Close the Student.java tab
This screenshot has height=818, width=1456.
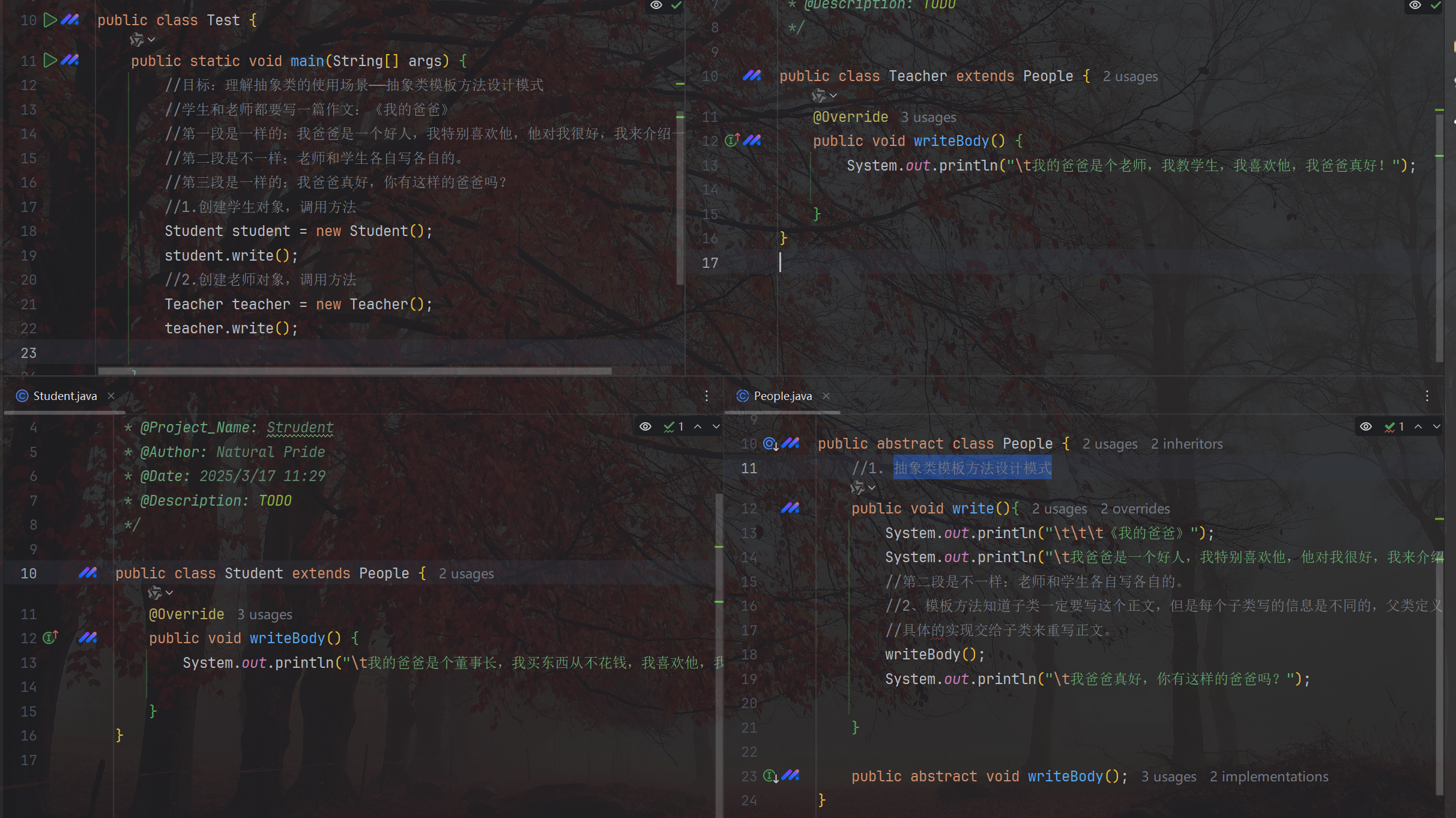point(111,396)
